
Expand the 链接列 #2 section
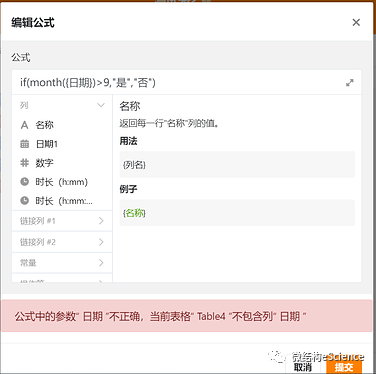[x=62, y=242]
